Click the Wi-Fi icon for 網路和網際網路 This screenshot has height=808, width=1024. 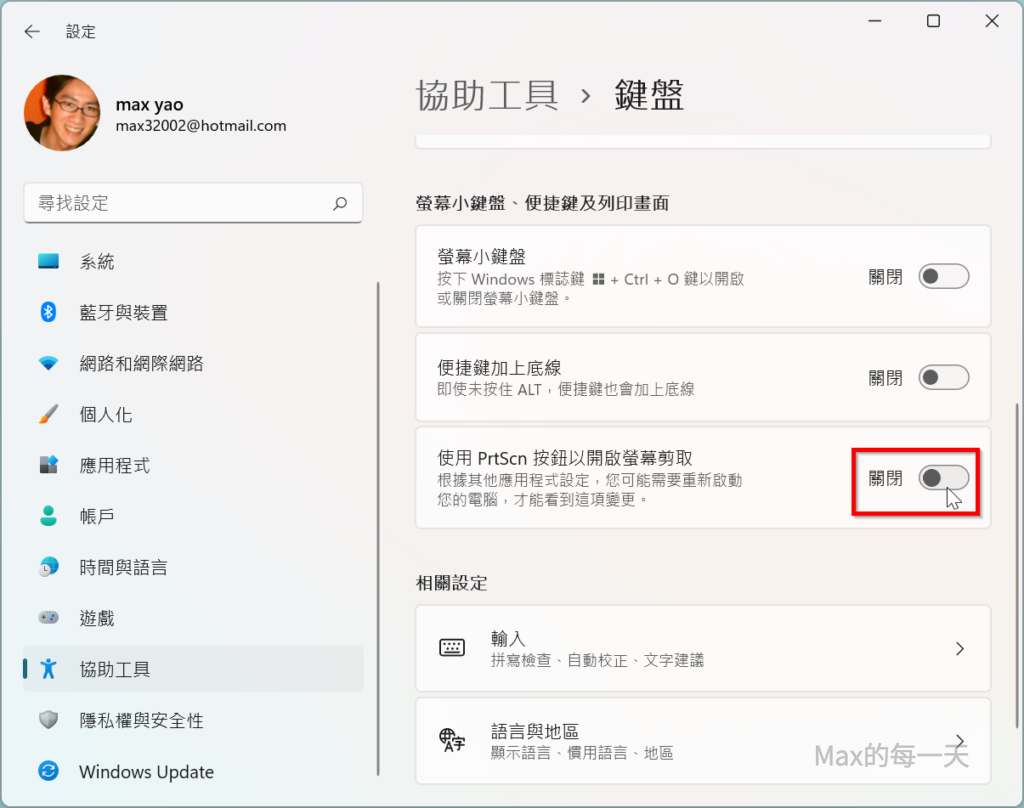48,364
